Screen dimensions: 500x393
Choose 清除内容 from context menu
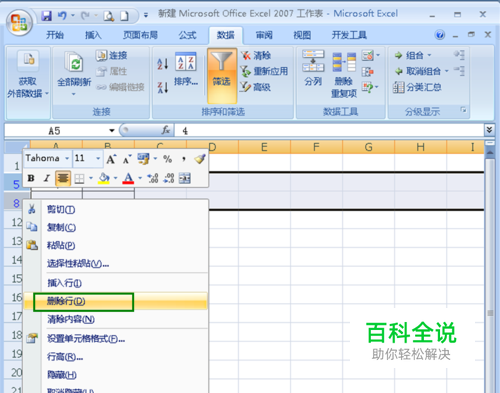coord(116,319)
